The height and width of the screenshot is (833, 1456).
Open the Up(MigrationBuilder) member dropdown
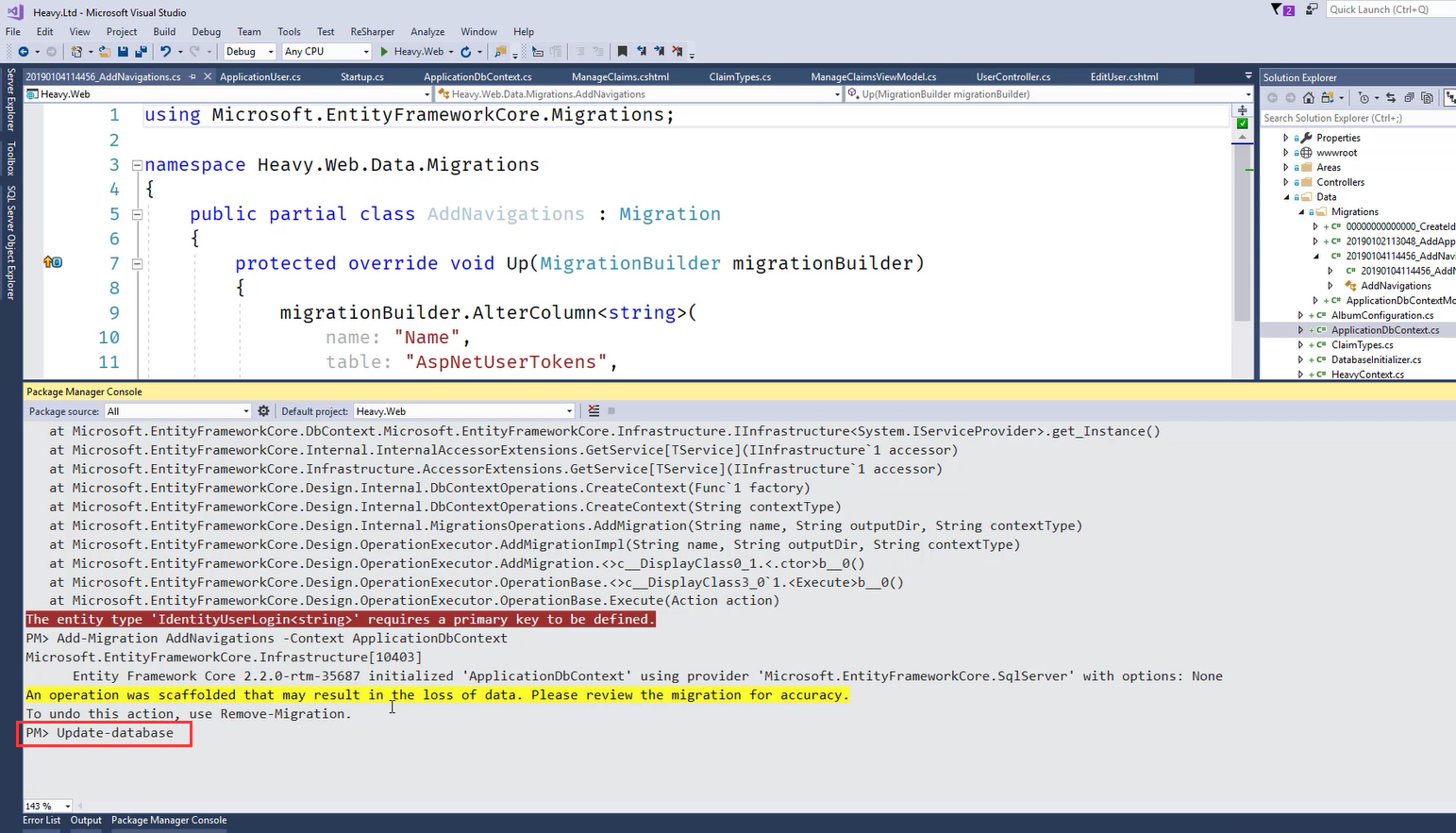1048,94
